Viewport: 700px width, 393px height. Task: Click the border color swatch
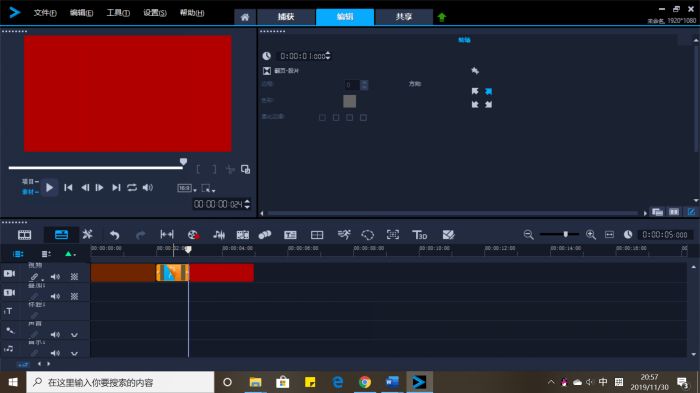point(350,101)
